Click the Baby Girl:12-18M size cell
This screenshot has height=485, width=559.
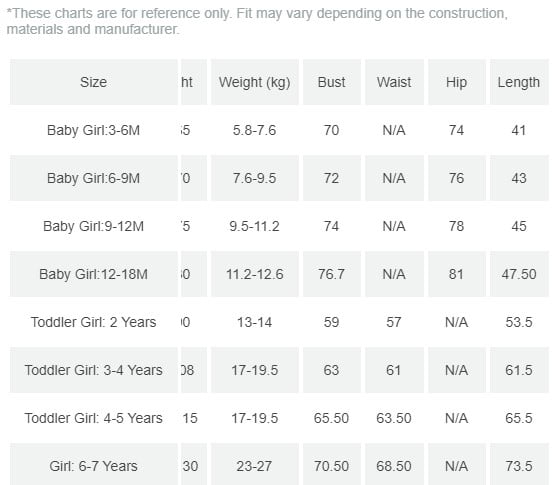point(93,274)
